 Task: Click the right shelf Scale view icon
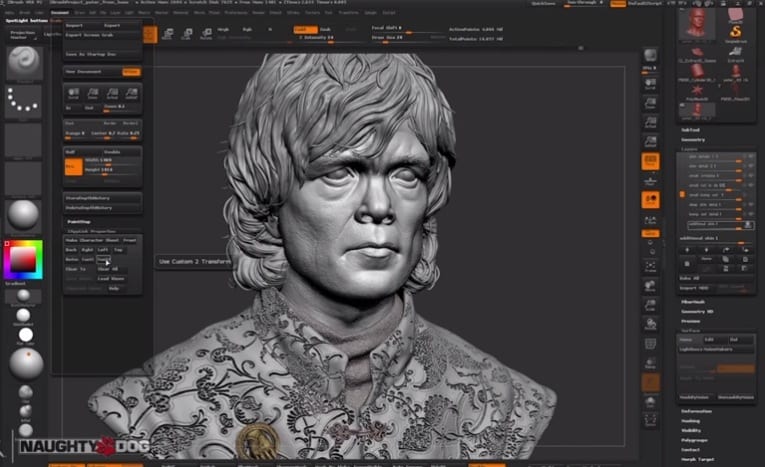click(x=650, y=305)
